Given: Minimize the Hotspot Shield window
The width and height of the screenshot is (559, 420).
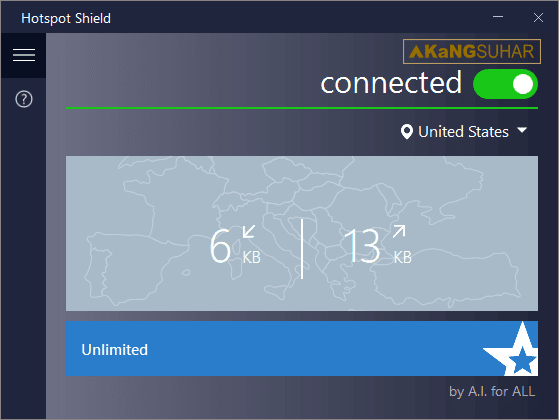Looking at the screenshot, I should click(498, 17).
